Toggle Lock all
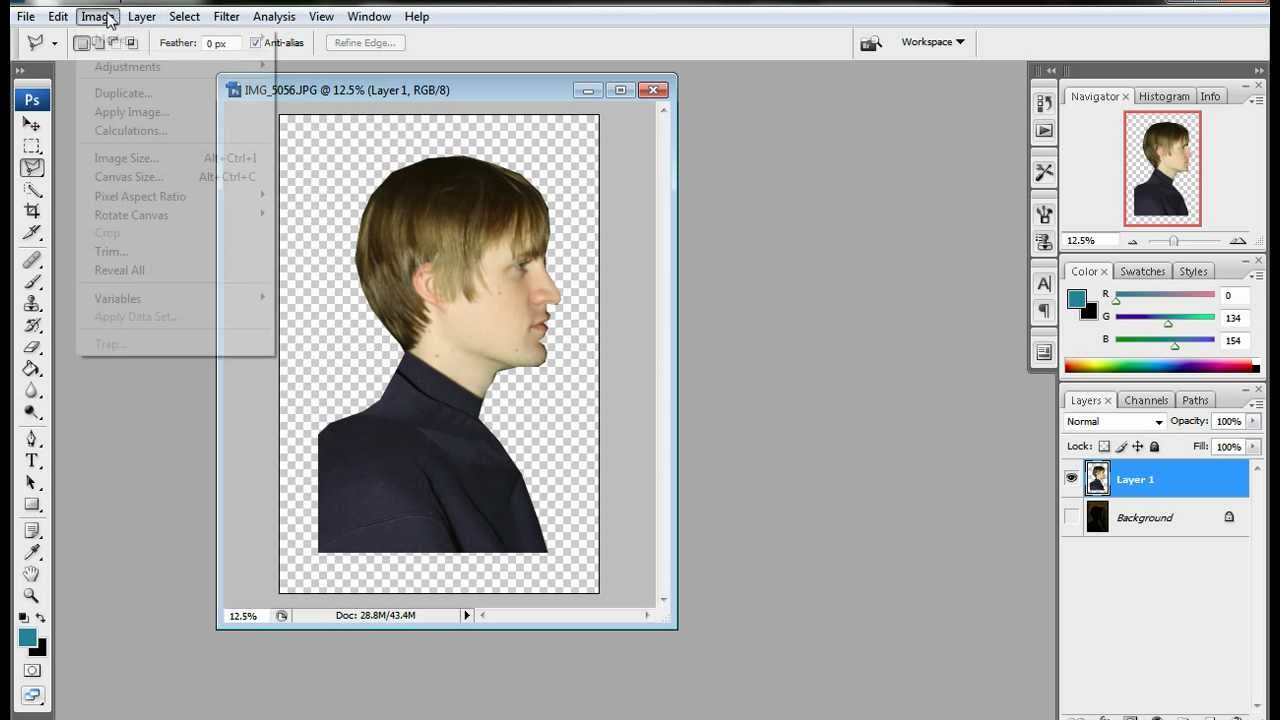 tap(1154, 447)
